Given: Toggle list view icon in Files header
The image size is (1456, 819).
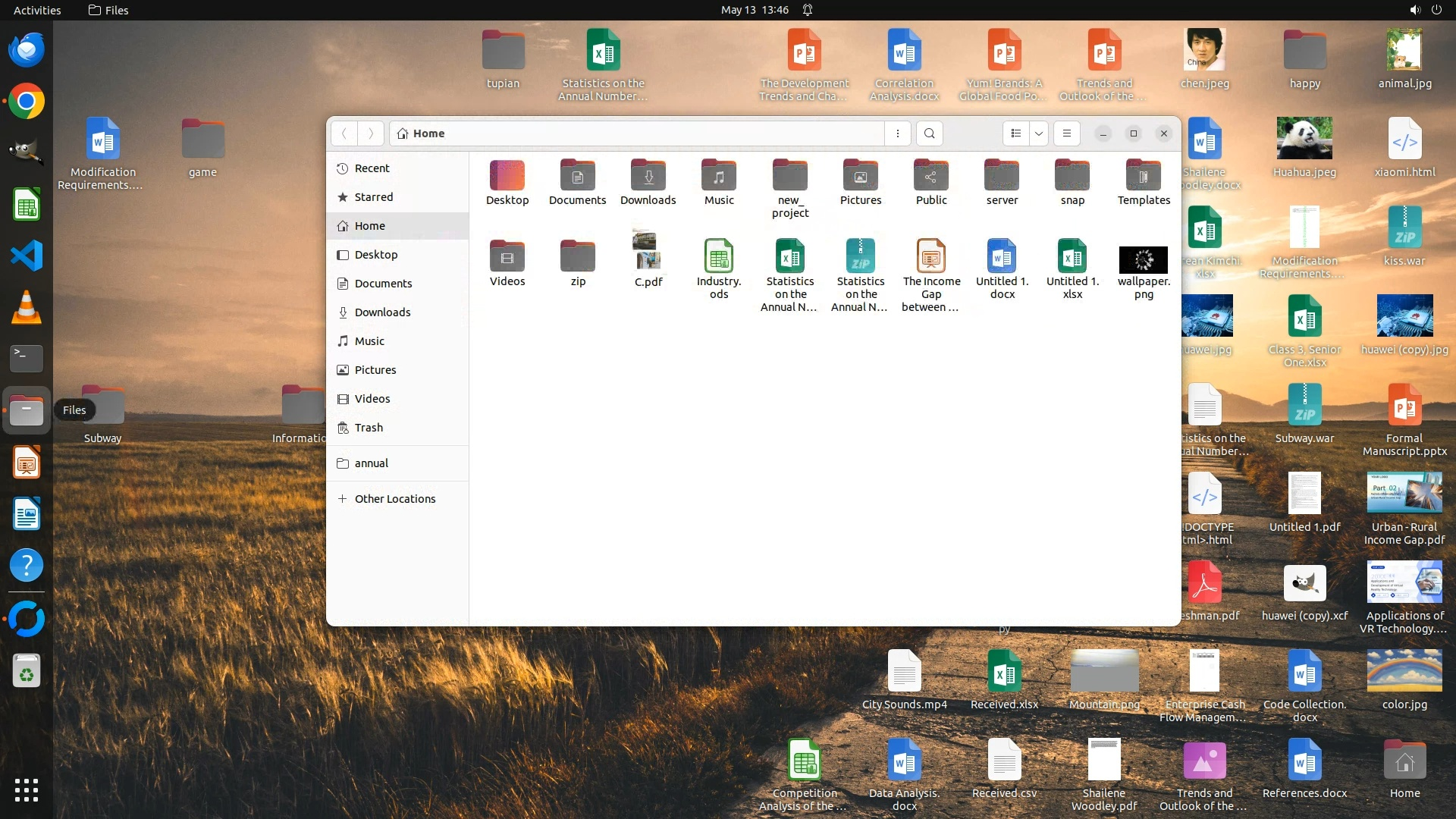Looking at the screenshot, I should pos(1016,133).
